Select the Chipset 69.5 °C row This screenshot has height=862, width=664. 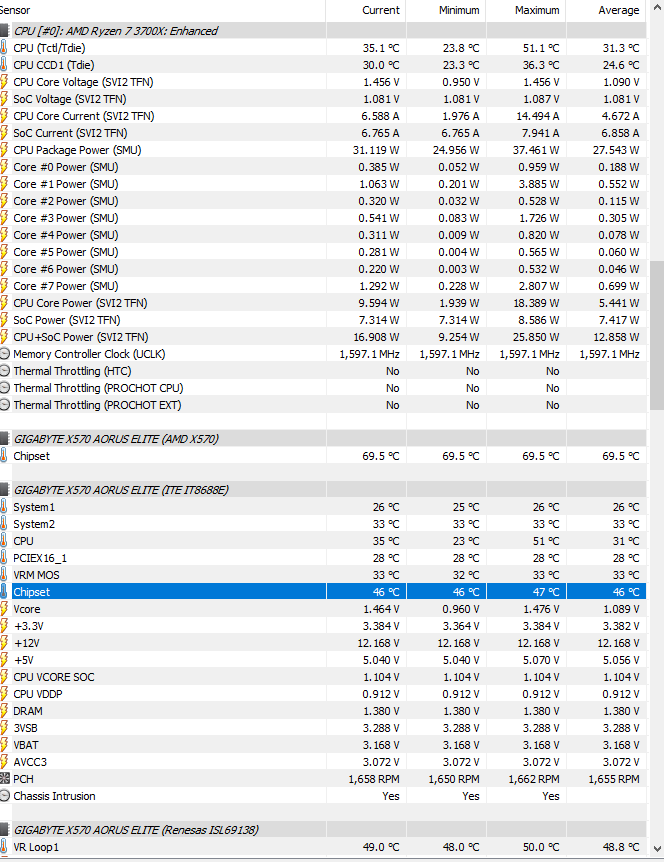click(x=323, y=456)
